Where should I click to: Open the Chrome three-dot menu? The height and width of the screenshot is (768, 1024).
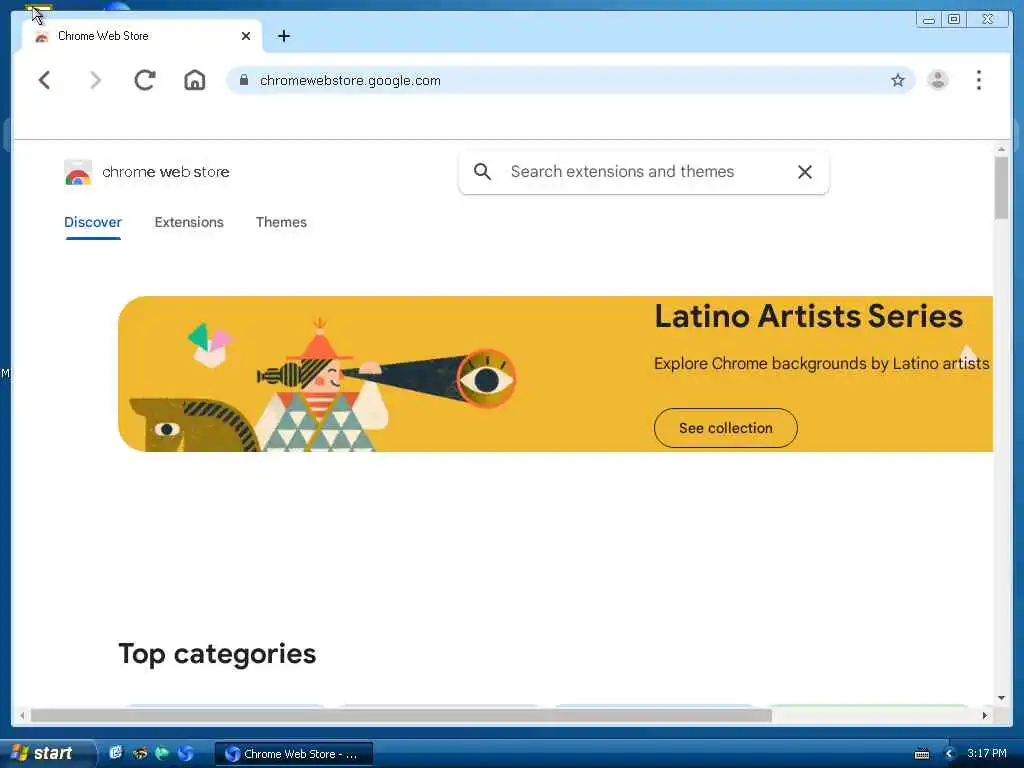(978, 80)
